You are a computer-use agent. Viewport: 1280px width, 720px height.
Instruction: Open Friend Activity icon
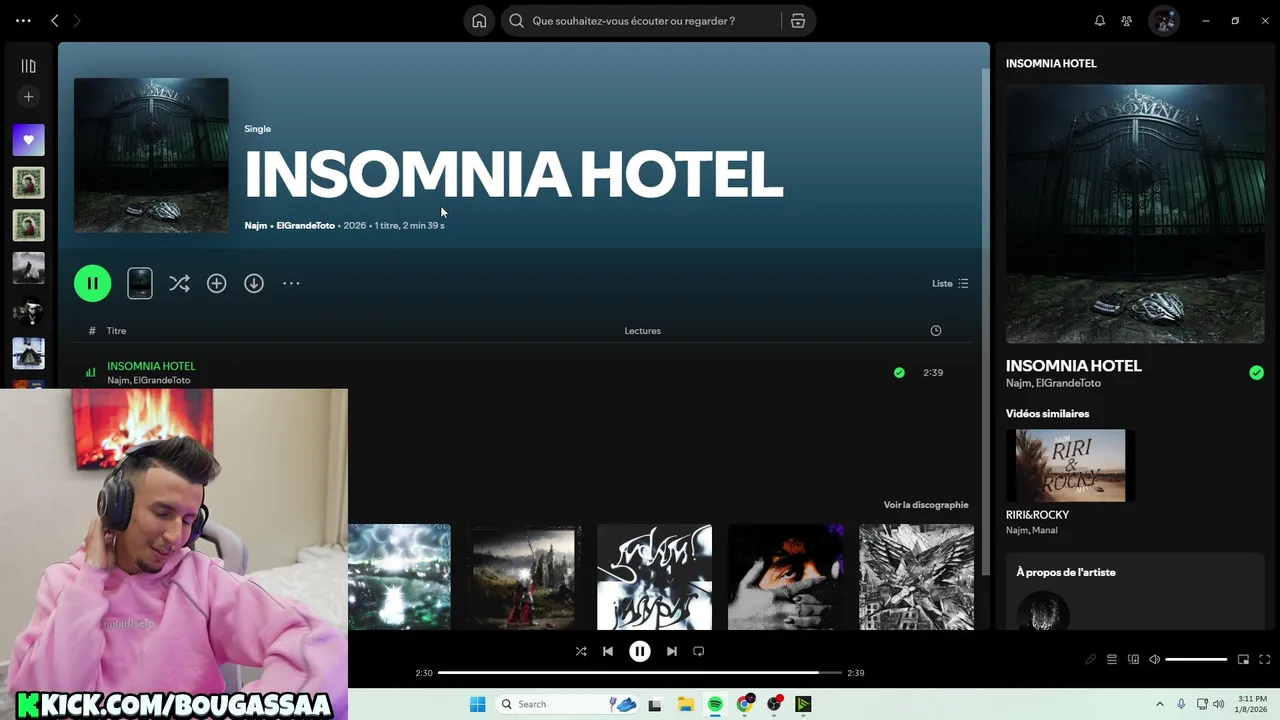[1127, 21]
